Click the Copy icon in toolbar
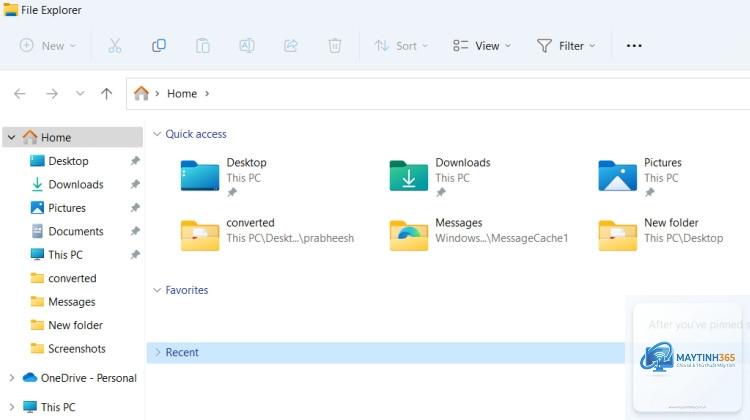The image size is (750, 420). pyautogui.click(x=159, y=46)
